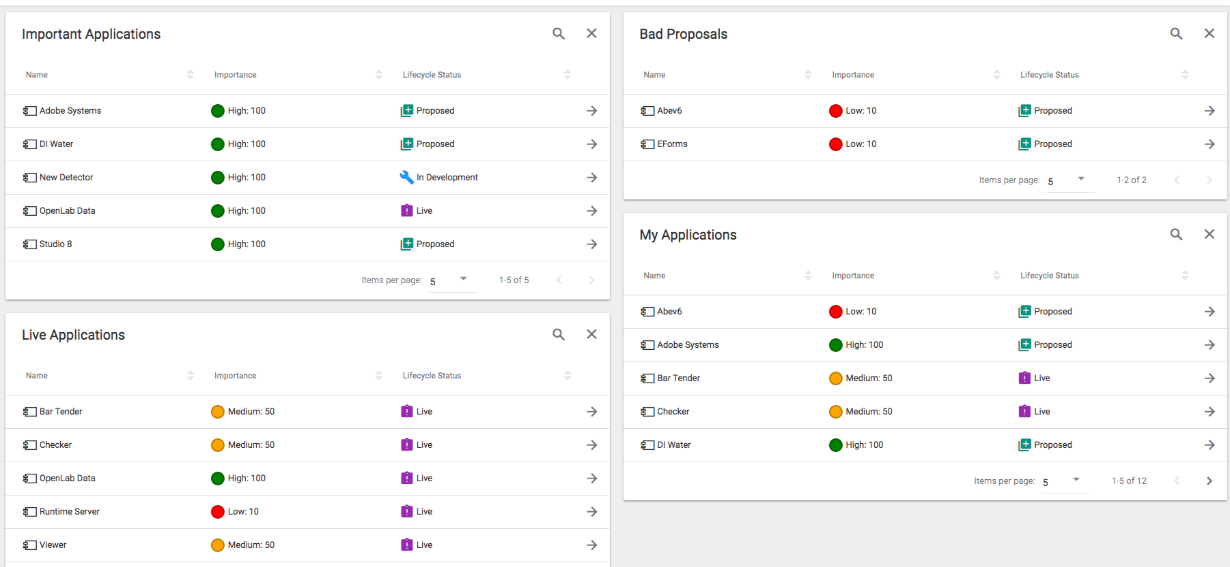Open the Bar Tender entry in My Applications
This screenshot has width=1230, height=567.
click(x=677, y=378)
